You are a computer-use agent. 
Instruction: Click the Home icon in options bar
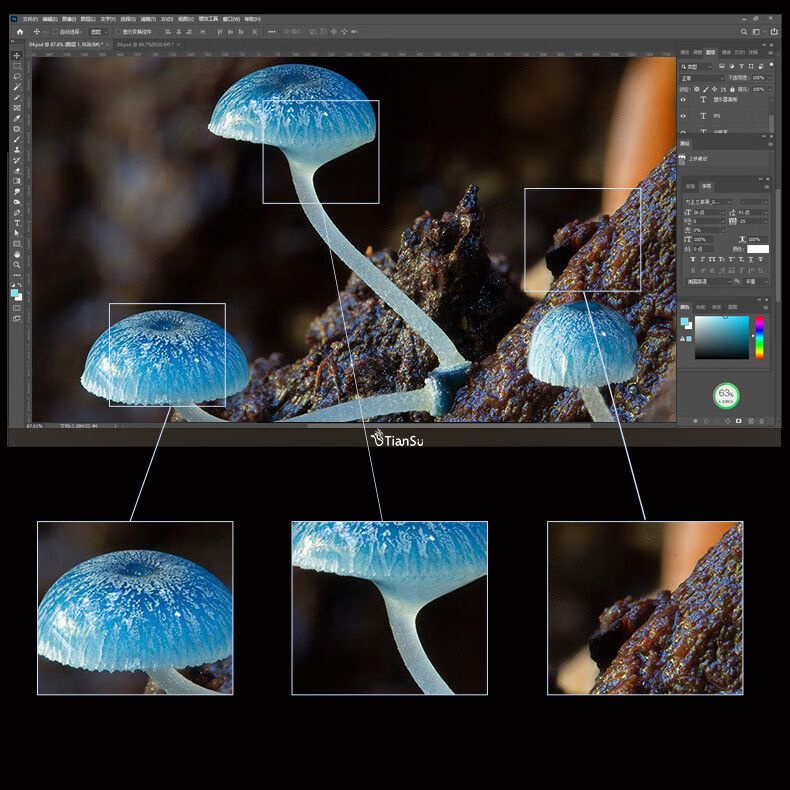tap(19, 32)
